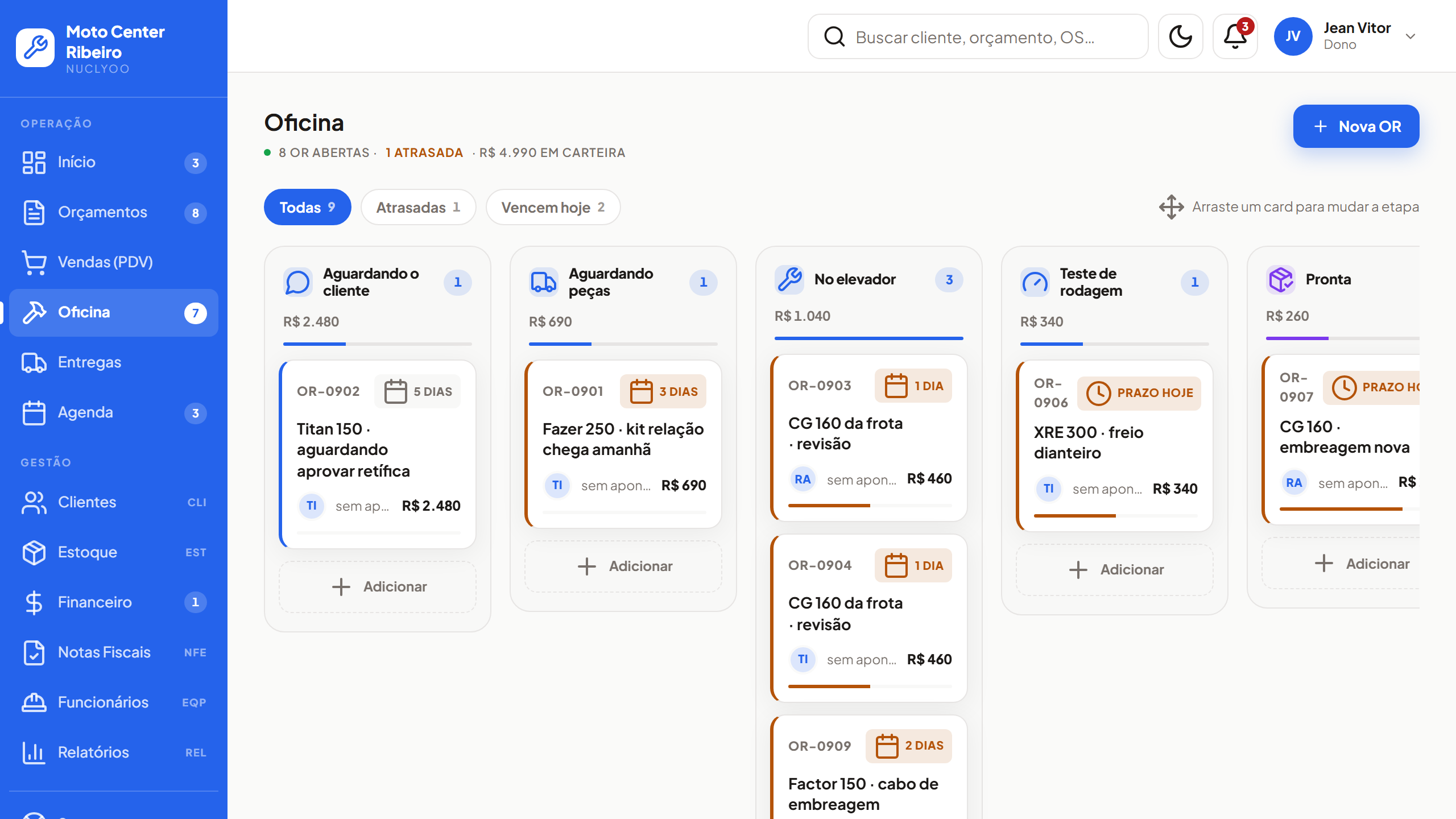Click the Entregas truck icon
The image size is (1456, 819).
34,362
